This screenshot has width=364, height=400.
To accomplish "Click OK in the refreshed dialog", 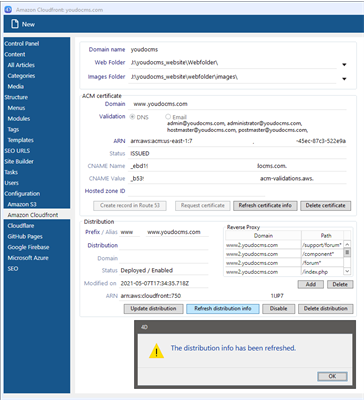I will coord(332,376).
